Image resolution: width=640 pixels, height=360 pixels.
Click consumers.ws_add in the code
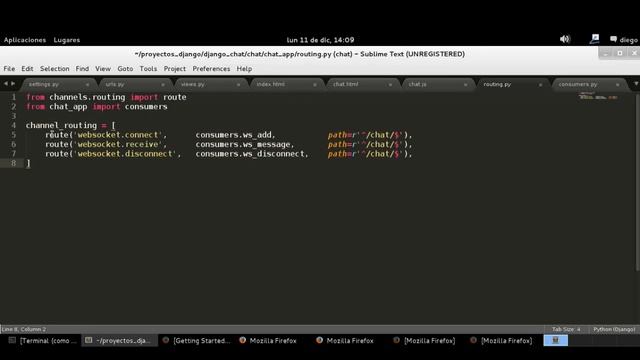click(x=233, y=135)
